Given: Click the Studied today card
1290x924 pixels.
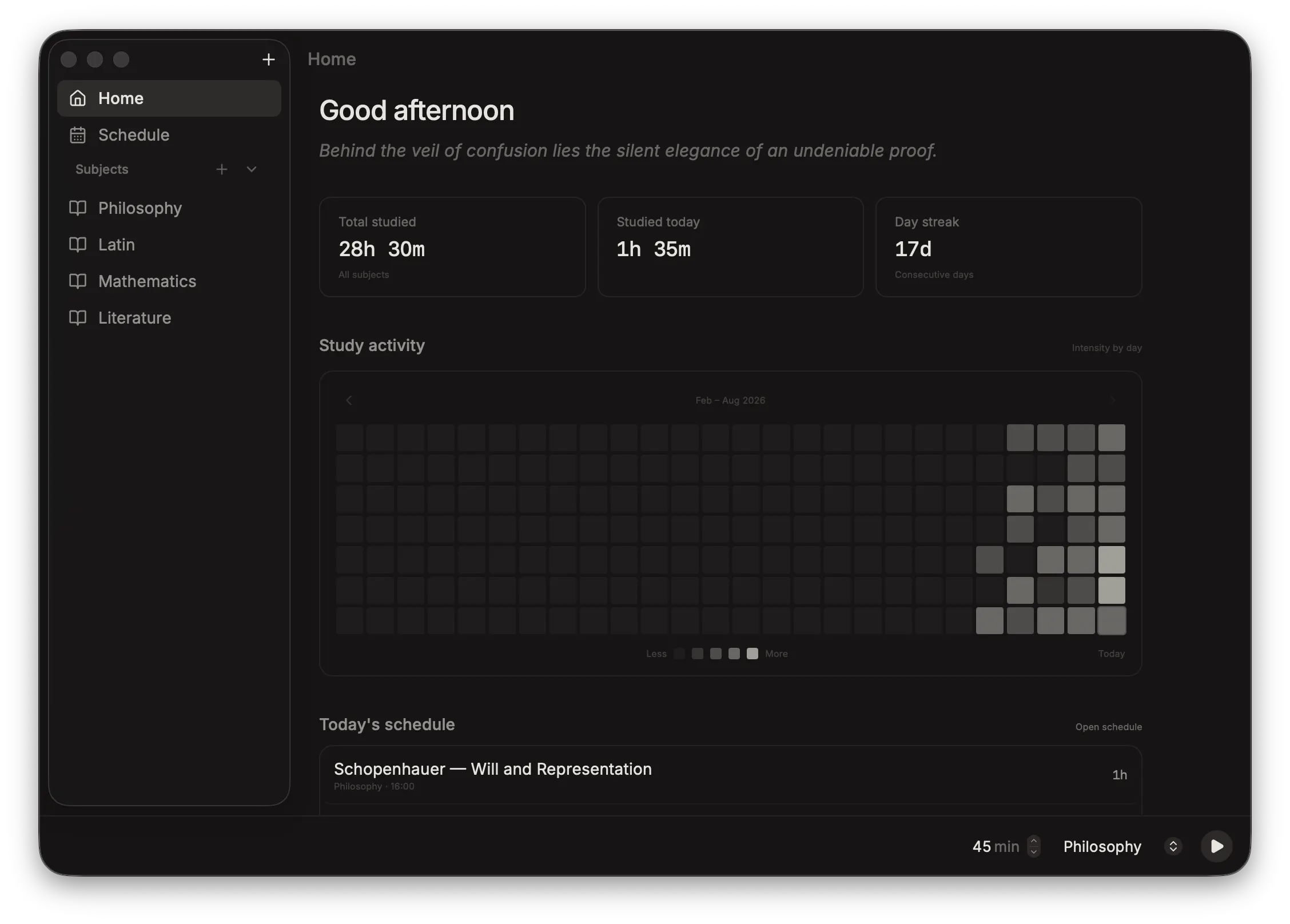Looking at the screenshot, I should pyautogui.click(x=730, y=247).
